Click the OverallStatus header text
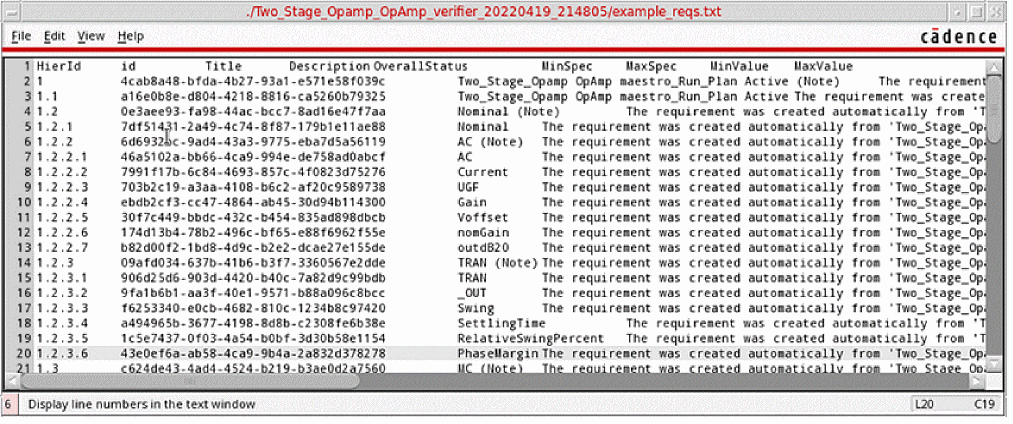Image resolution: width=1013 pixels, height=424 pixels. pyautogui.click(x=420, y=67)
